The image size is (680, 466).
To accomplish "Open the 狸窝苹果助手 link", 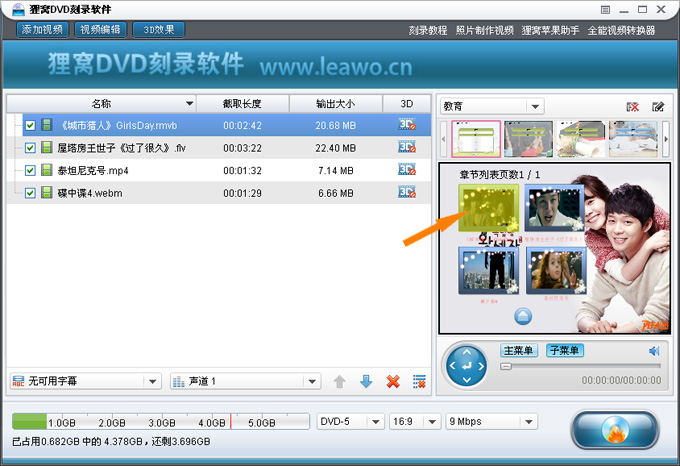I will coord(550,30).
